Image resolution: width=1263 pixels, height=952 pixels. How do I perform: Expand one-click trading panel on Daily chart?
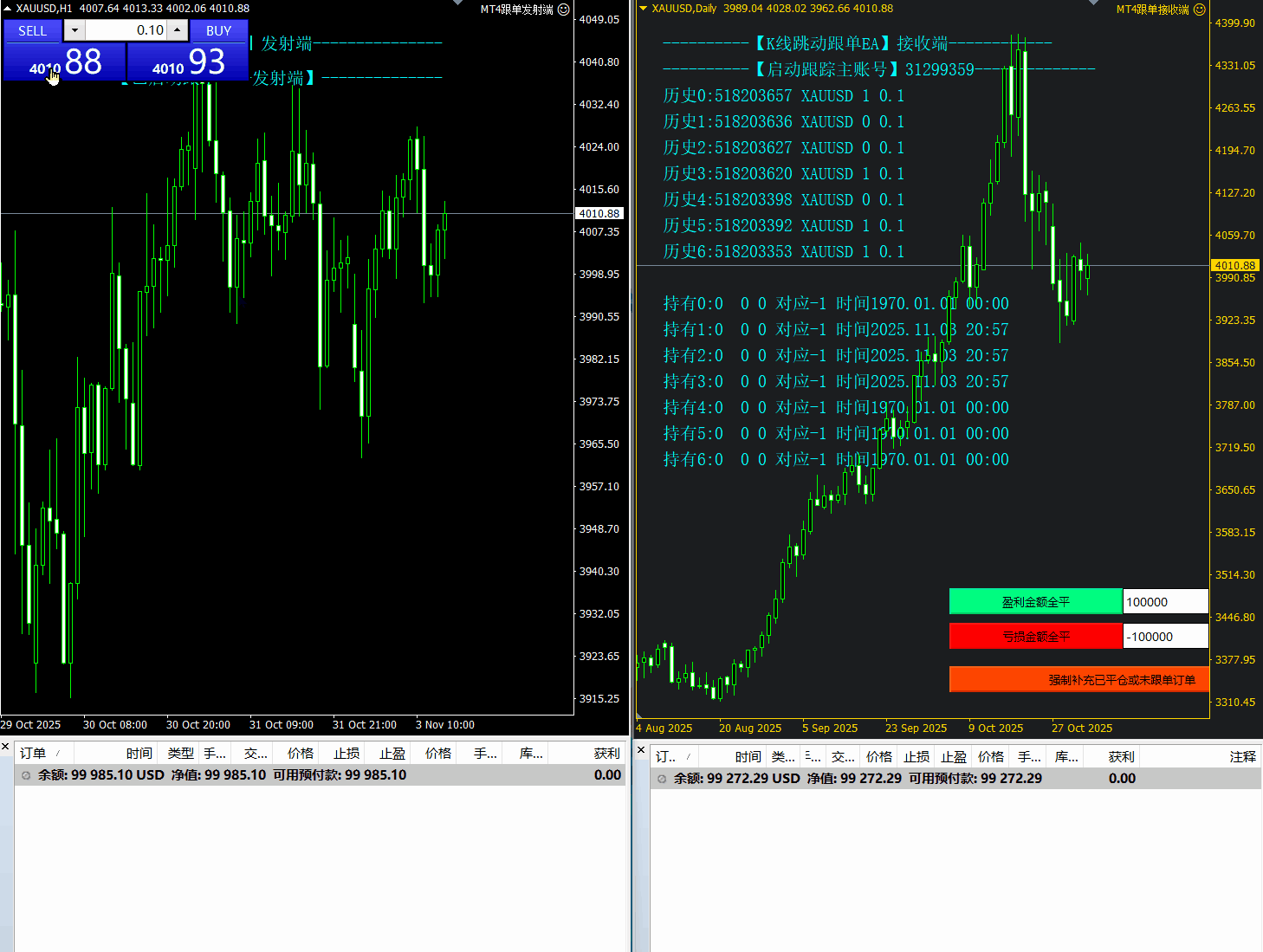click(x=643, y=9)
